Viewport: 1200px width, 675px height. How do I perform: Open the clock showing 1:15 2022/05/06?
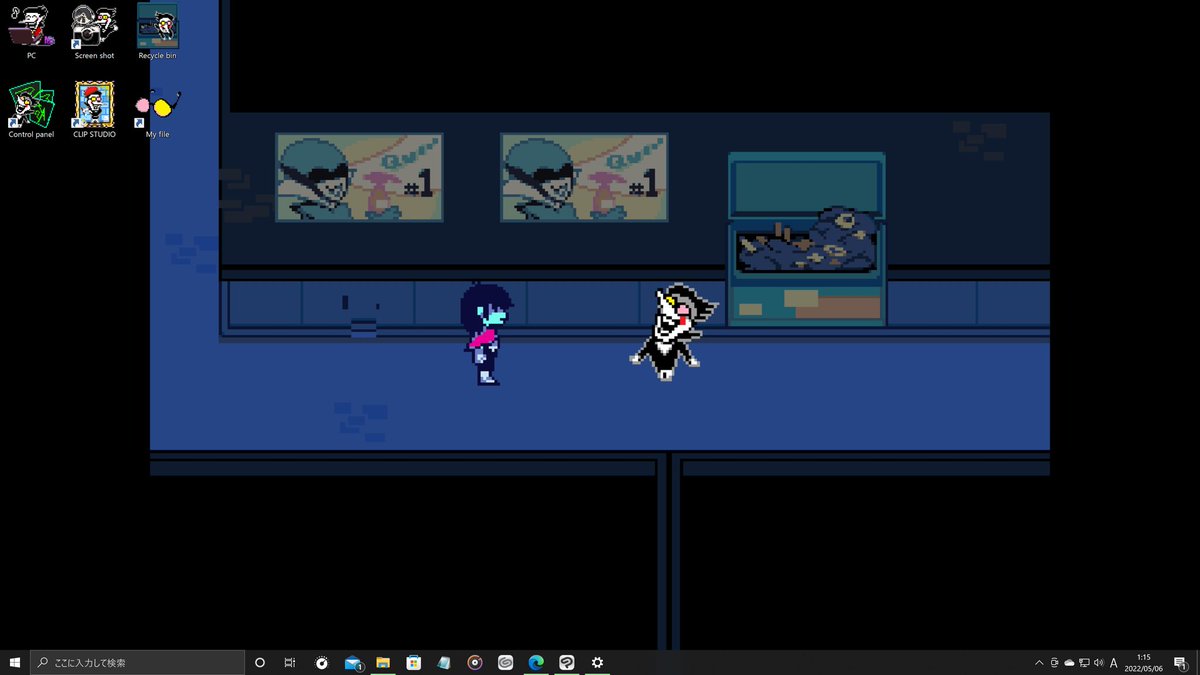pos(1143,662)
